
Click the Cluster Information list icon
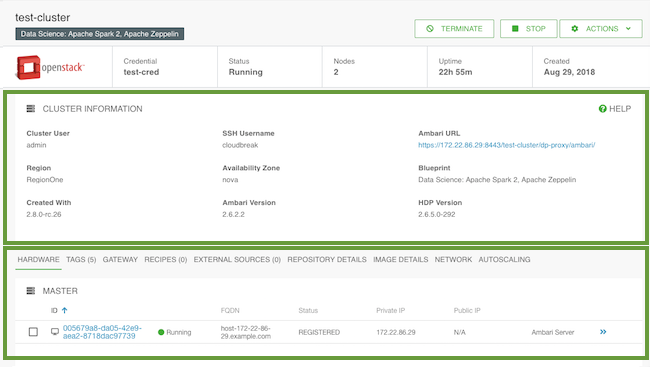31,109
